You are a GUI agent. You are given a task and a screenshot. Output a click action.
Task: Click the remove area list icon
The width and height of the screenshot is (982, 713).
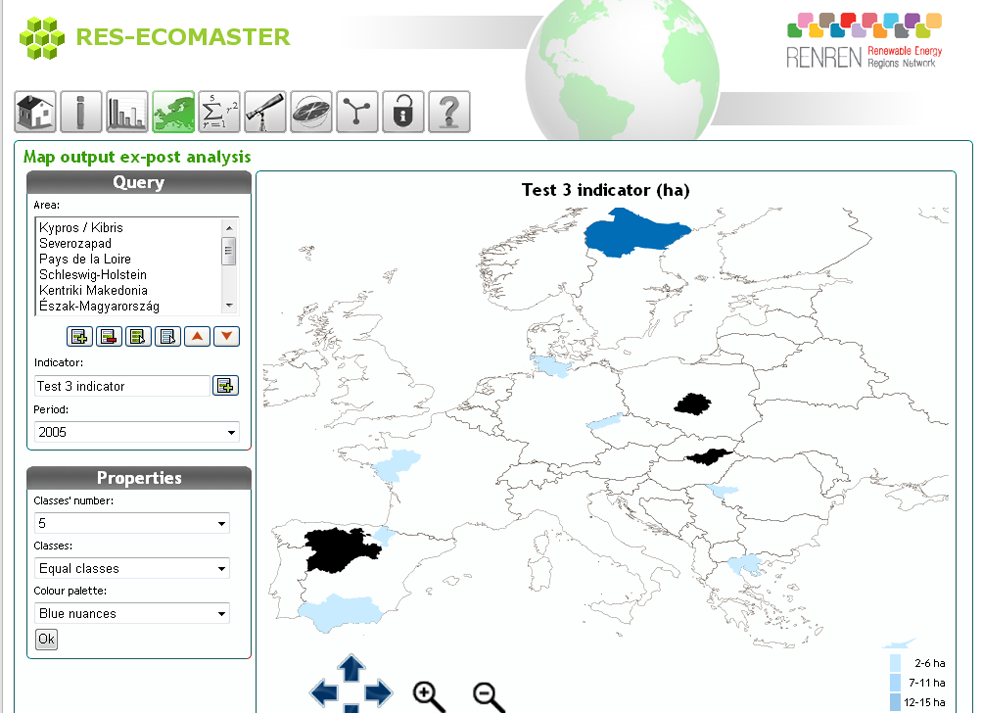click(109, 336)
